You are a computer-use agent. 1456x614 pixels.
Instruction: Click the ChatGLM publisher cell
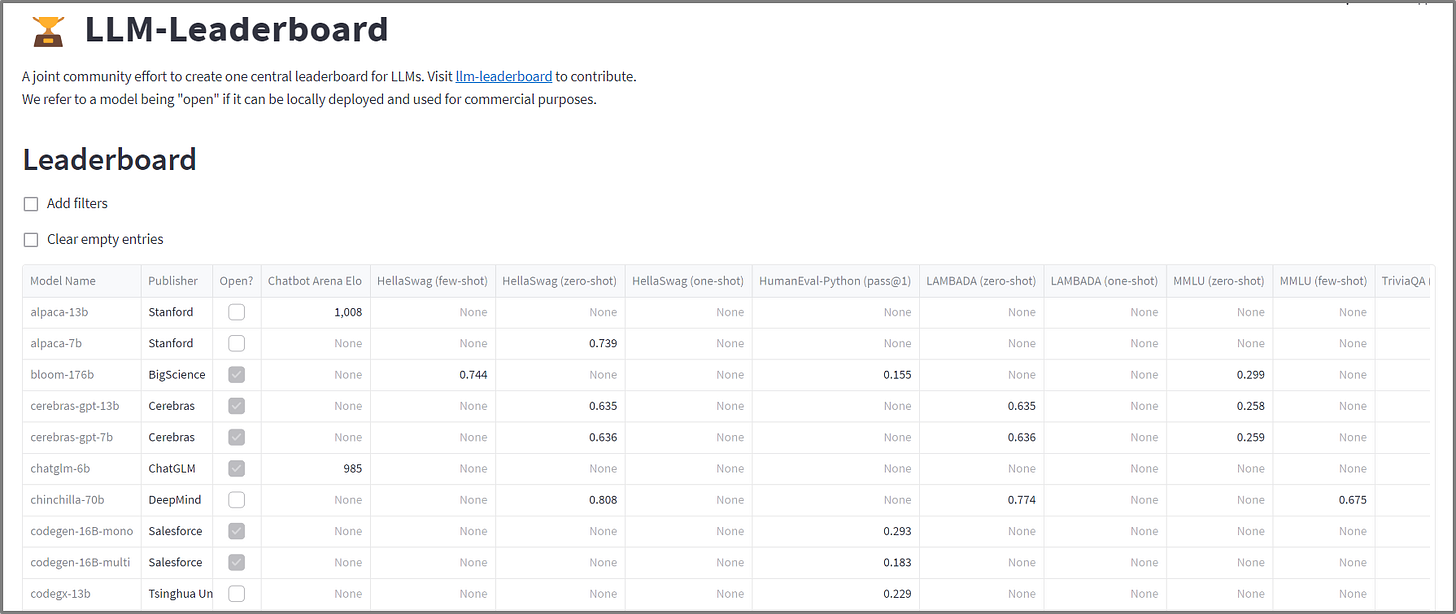(176, 468)
